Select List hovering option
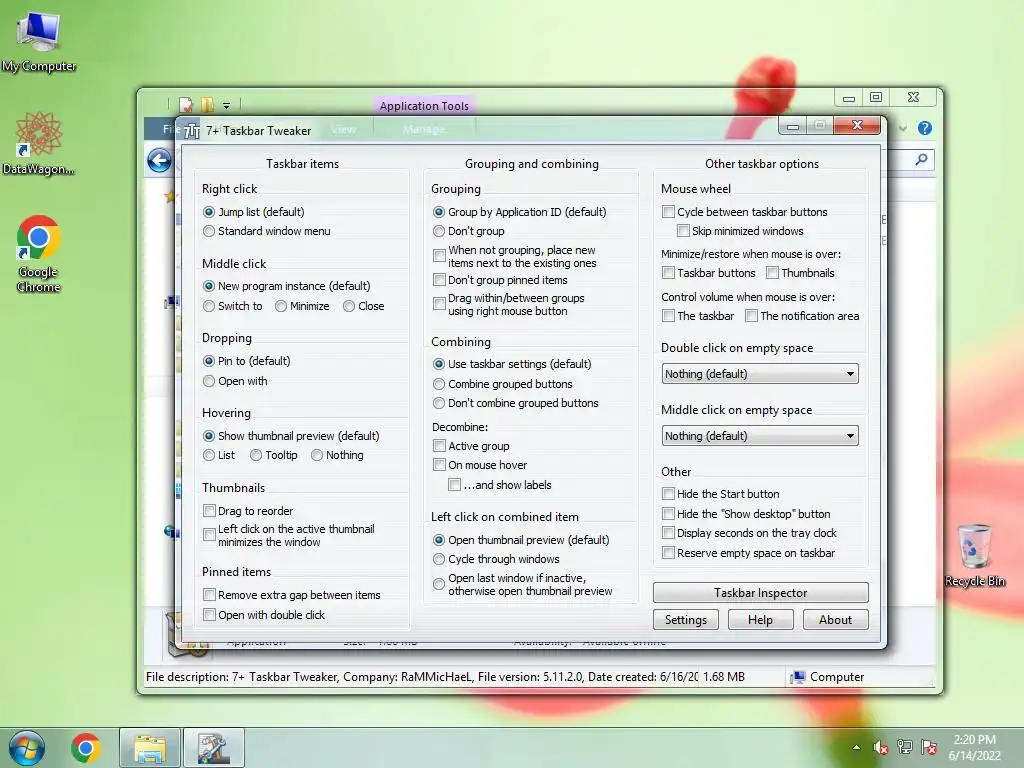The width and height of the screenshot is (1024, 768). click(219, 455)
